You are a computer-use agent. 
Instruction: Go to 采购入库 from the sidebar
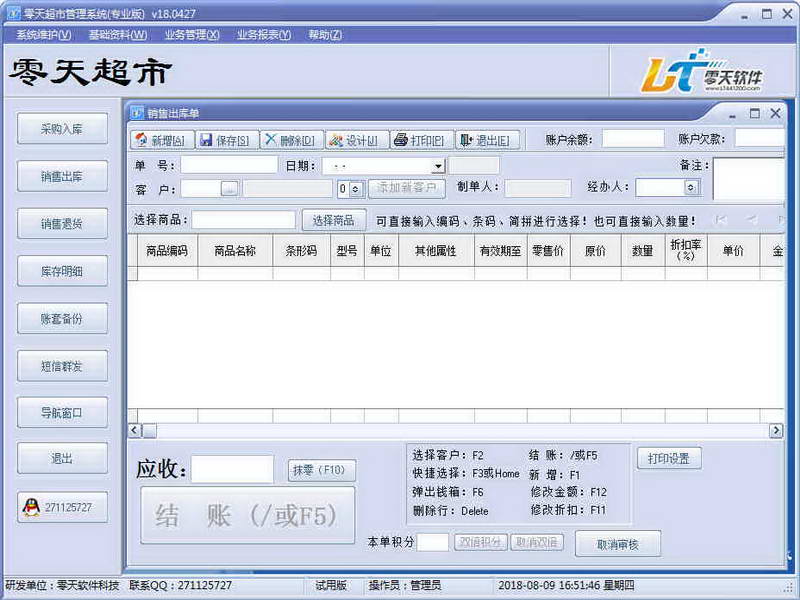click(63, 129)
